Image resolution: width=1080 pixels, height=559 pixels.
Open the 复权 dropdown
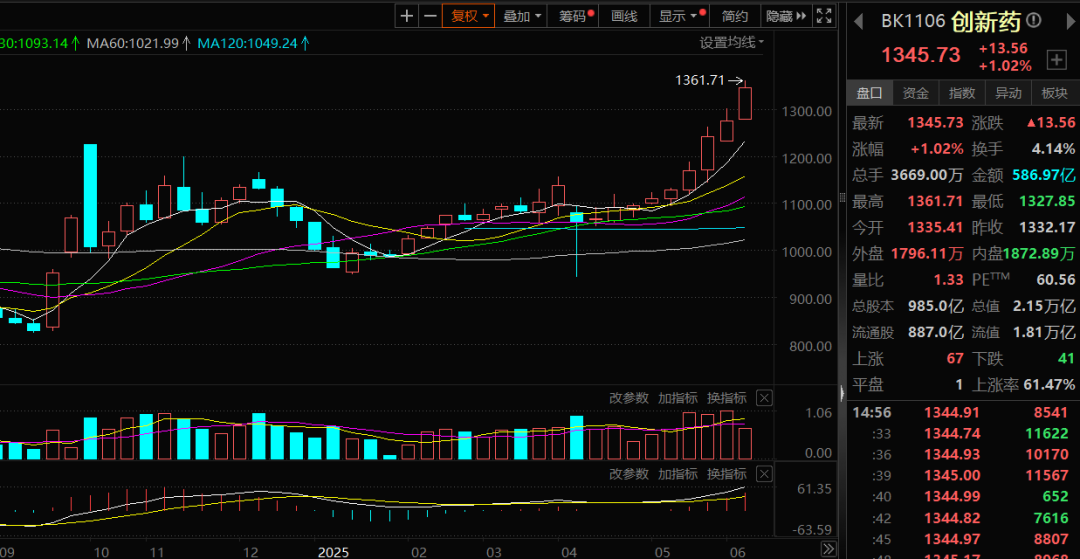click(470, 16)
